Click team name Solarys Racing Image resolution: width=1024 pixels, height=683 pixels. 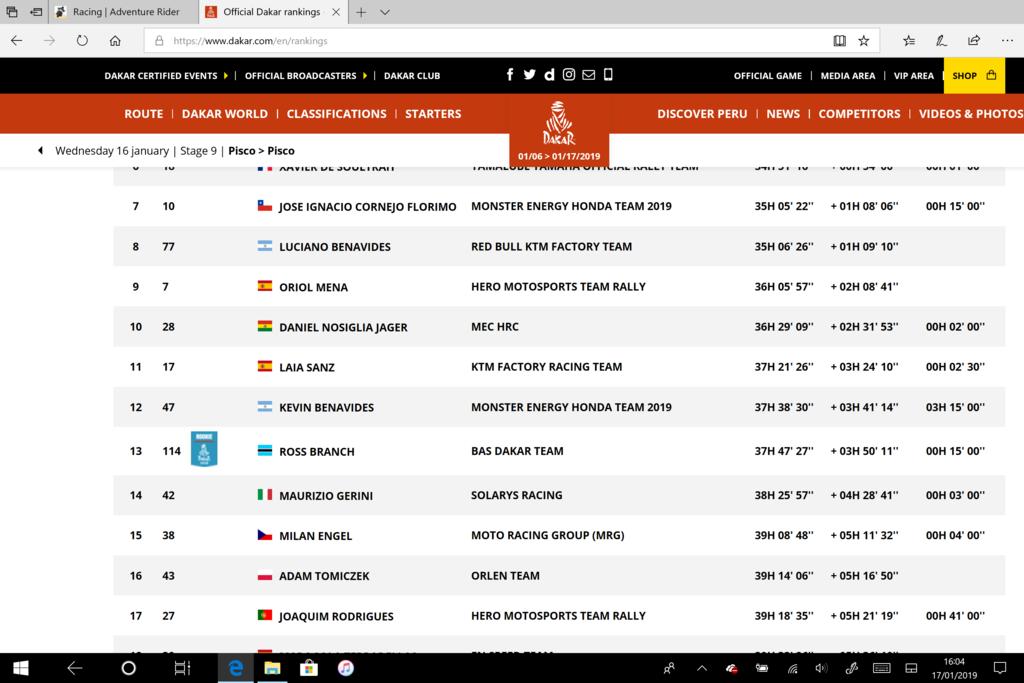tap(517, 495)
